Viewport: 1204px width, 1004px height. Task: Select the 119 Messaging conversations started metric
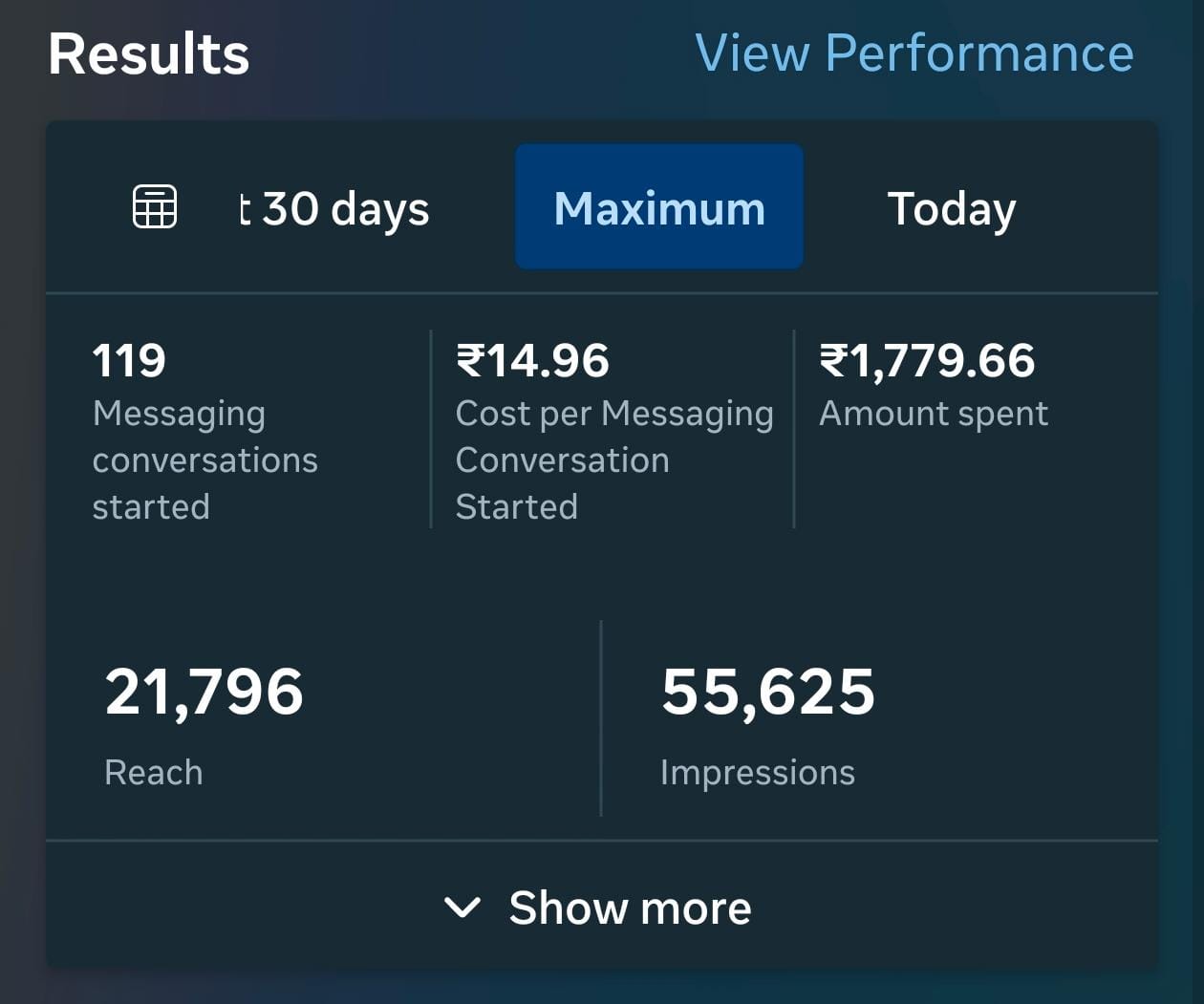(206, 430)
